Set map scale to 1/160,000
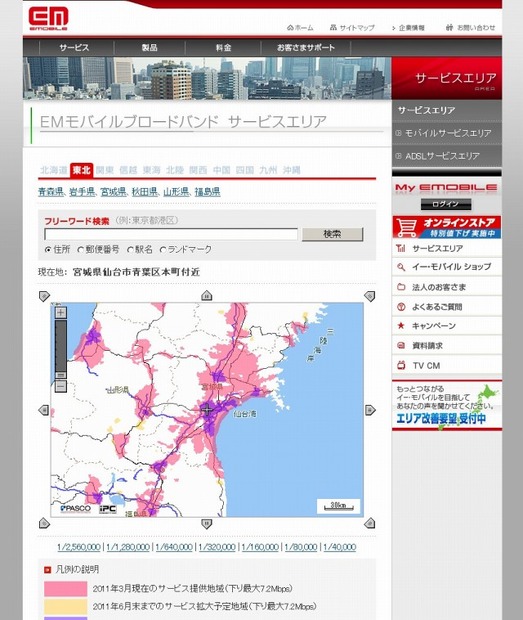Image resolution: width=523 pixels, height=620 pixels. pyautogui.click(x=260, y=547)
